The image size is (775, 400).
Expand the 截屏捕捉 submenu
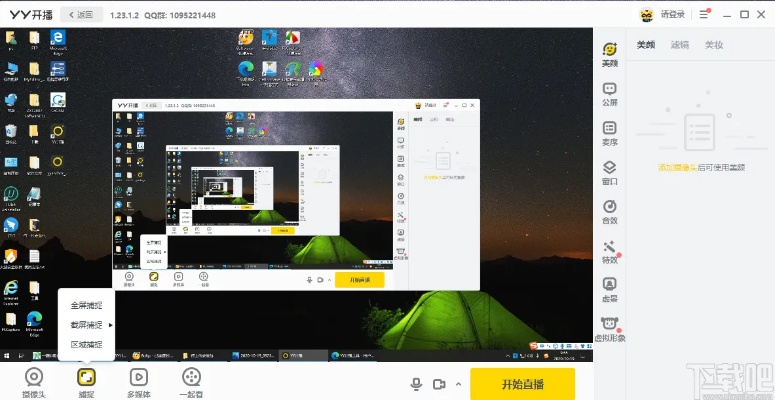[86, 325]
